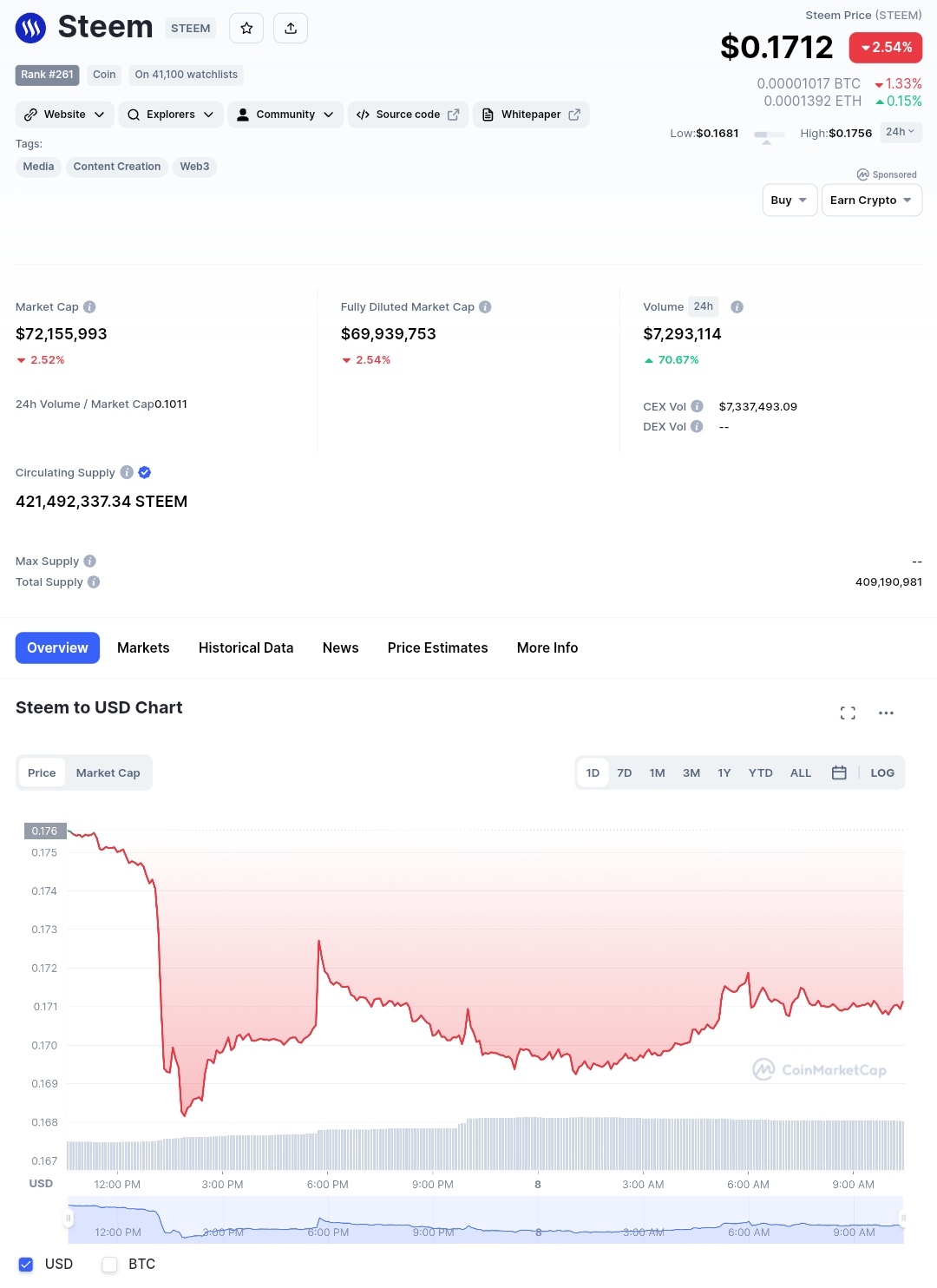This screenshot has height=1288, width=937.
Task: Click the red 2.54% price change badge
Action: tap(886, 48)
